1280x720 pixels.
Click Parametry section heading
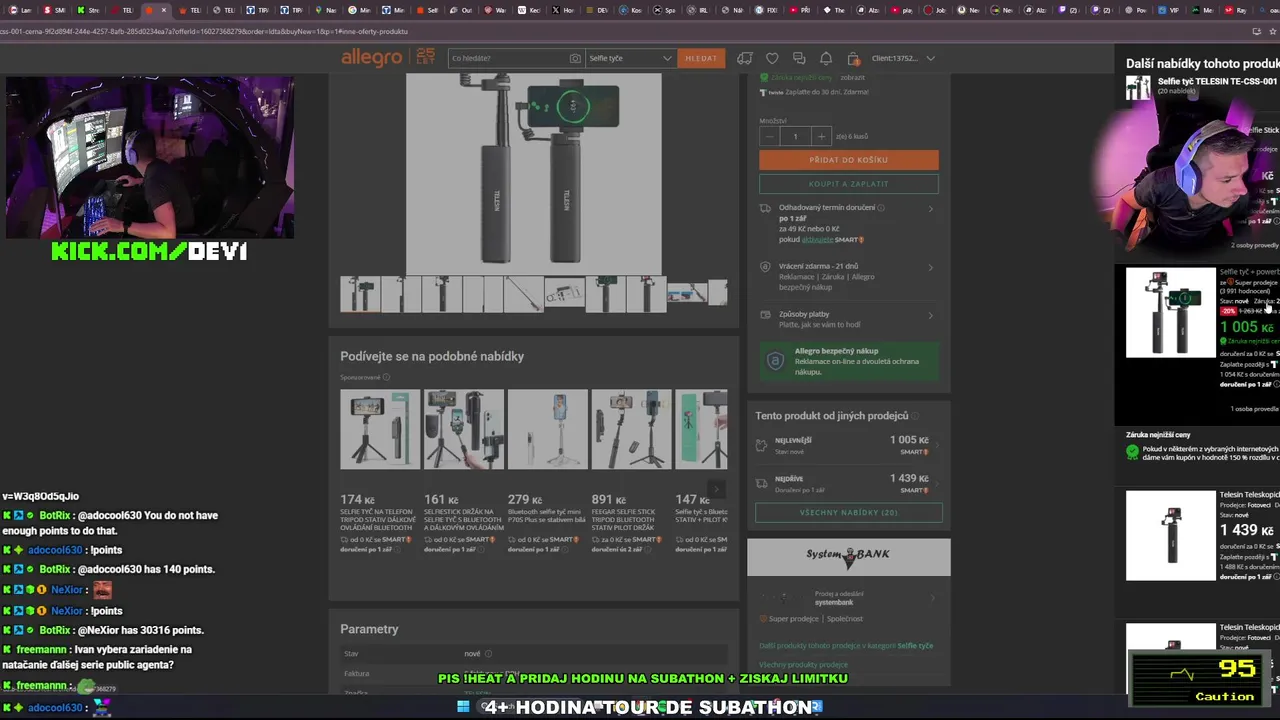pos(369,629)
